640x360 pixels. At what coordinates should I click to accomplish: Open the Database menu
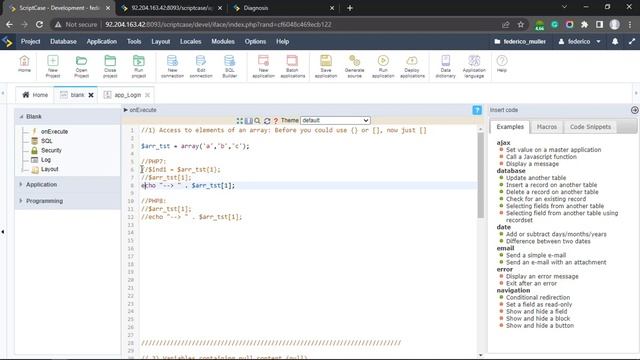63,41
